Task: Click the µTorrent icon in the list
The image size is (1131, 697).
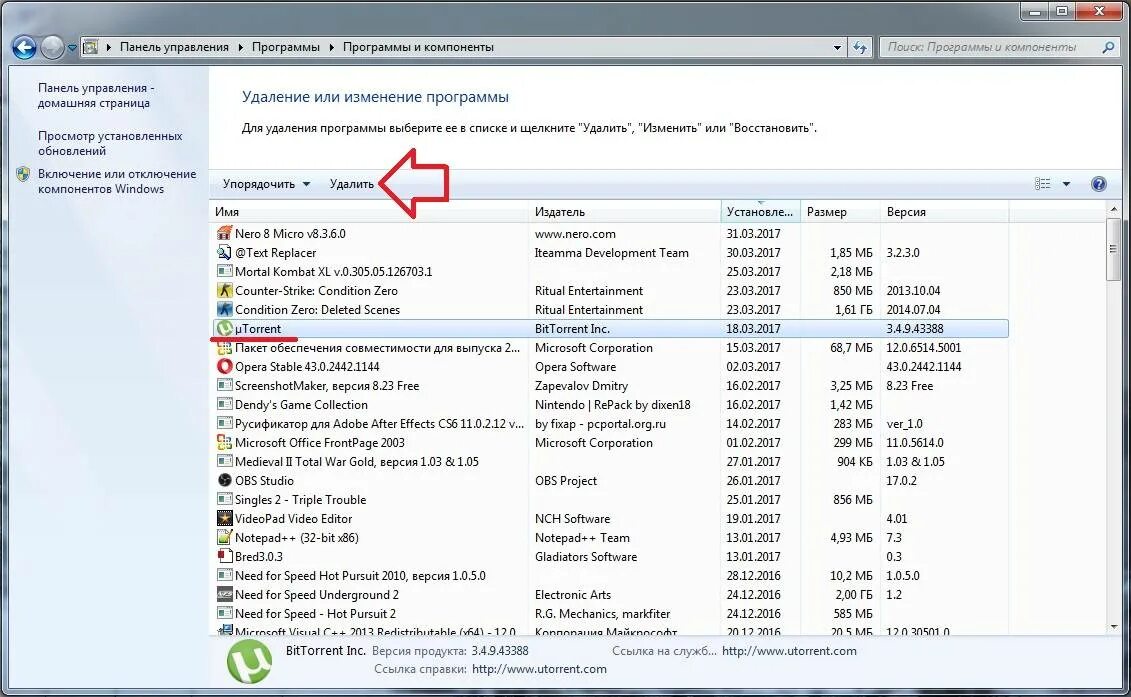Action: 224,328
